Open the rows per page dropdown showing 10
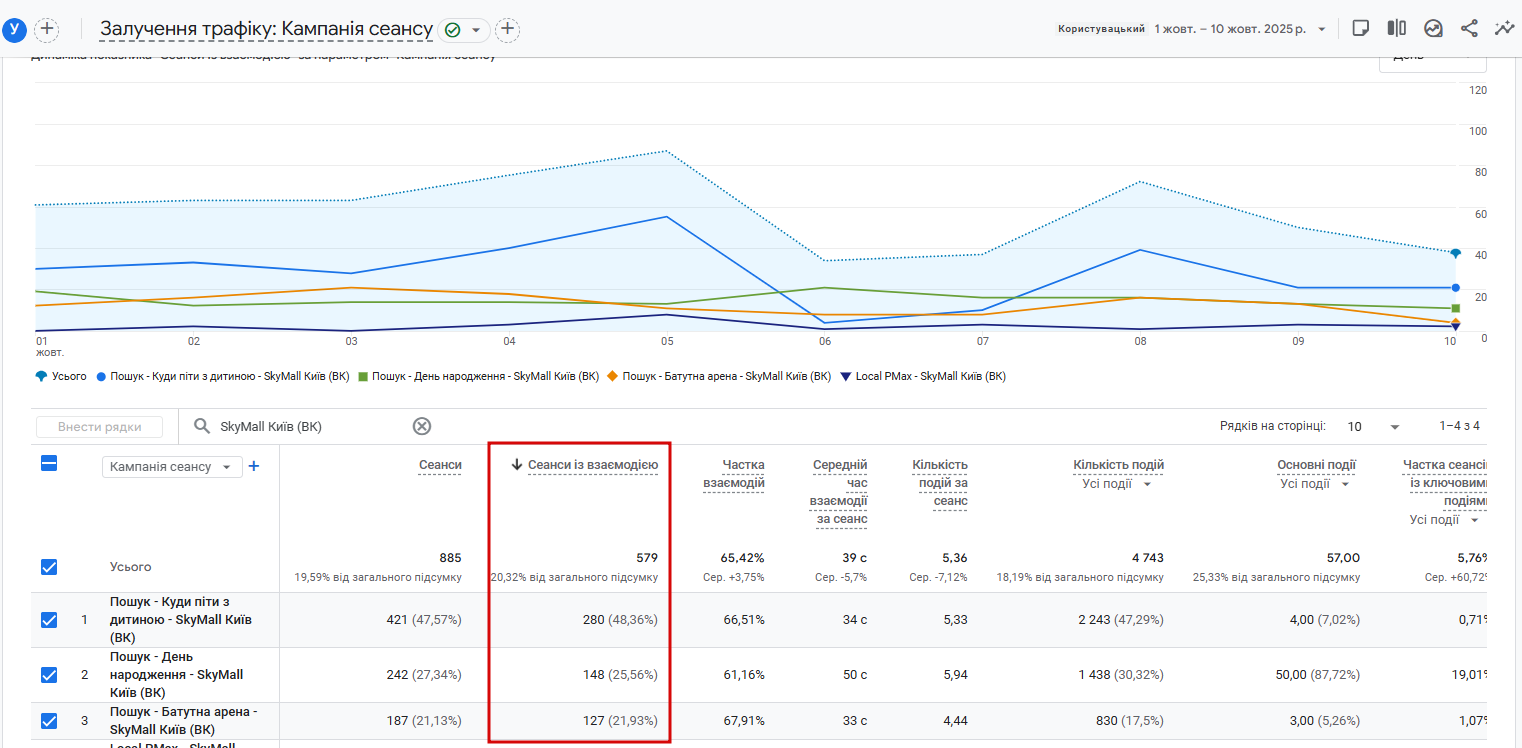Screen dimensions: 1522x748 click(1373, 427)
